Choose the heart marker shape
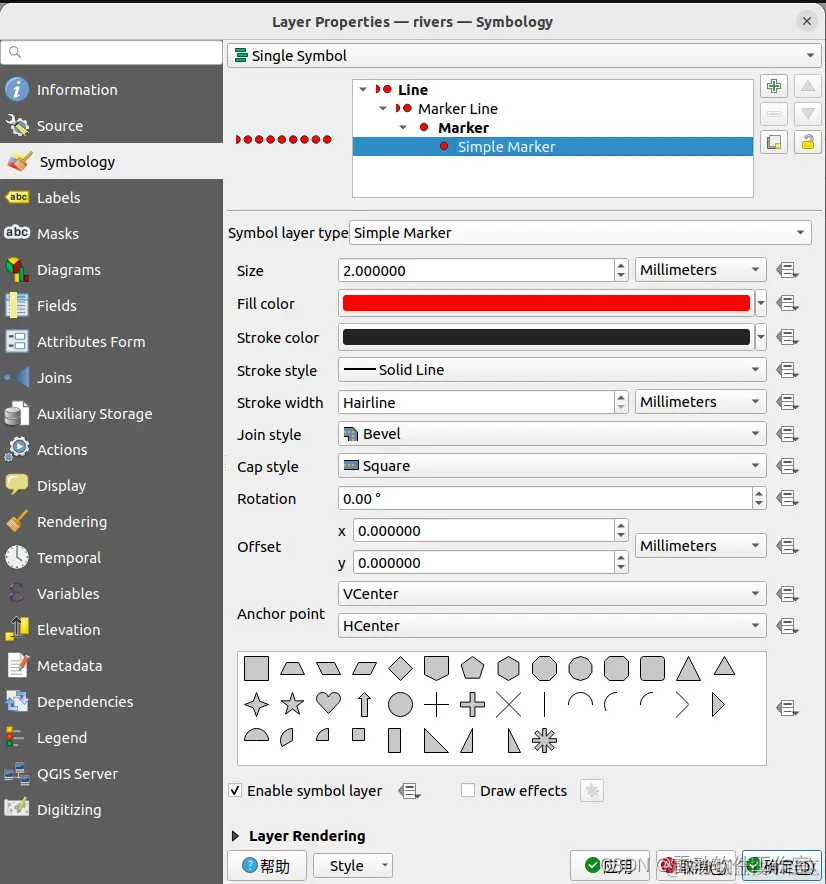 328,703
